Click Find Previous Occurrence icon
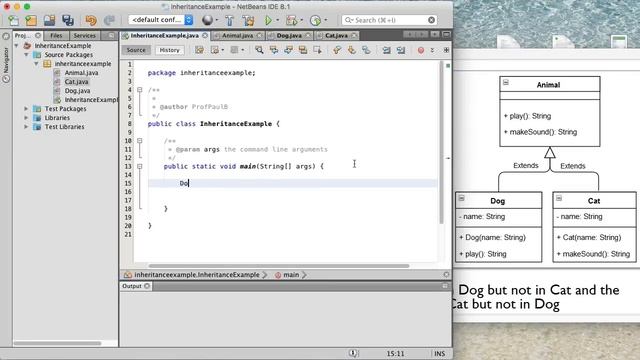640x360 pixels. [274, 50]
